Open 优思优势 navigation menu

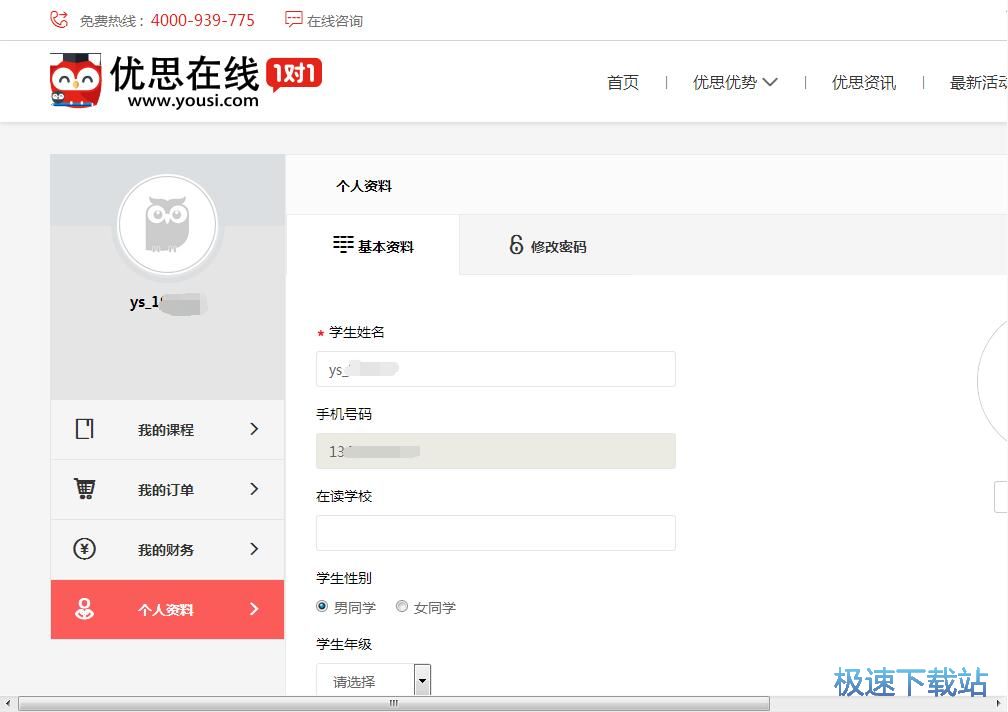[x=724, y=83]
